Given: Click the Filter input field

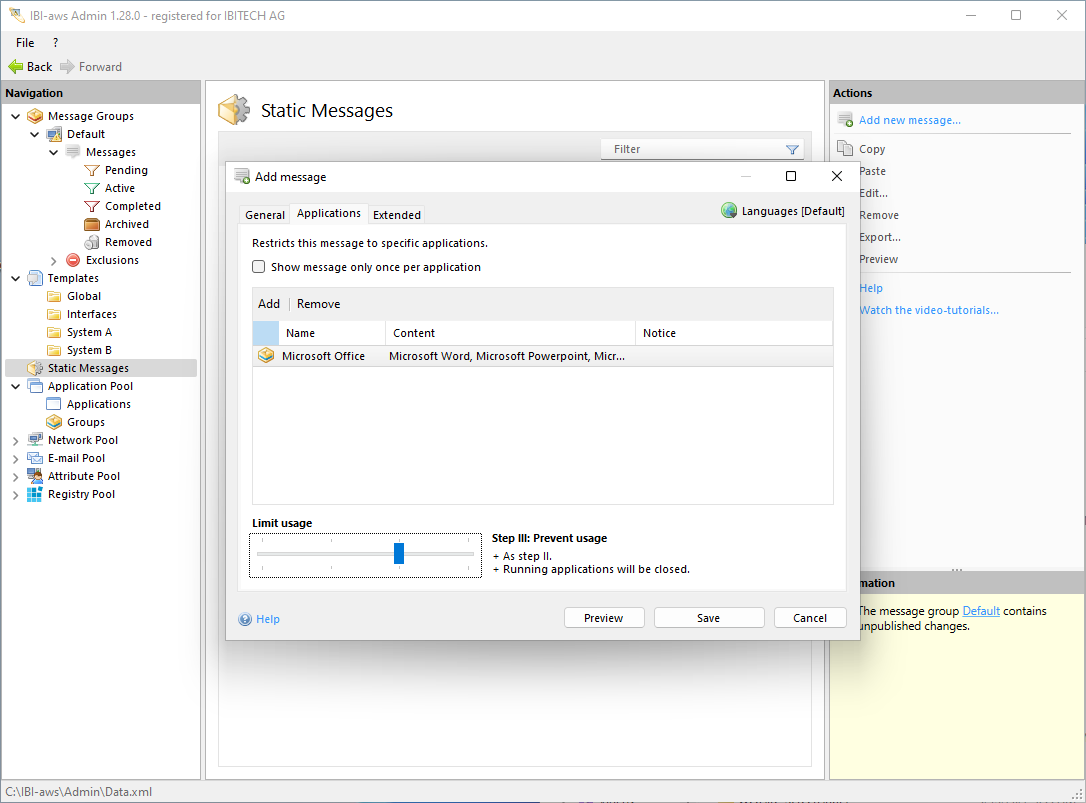Looking at the screenshot, I should [x=690, y=150].
